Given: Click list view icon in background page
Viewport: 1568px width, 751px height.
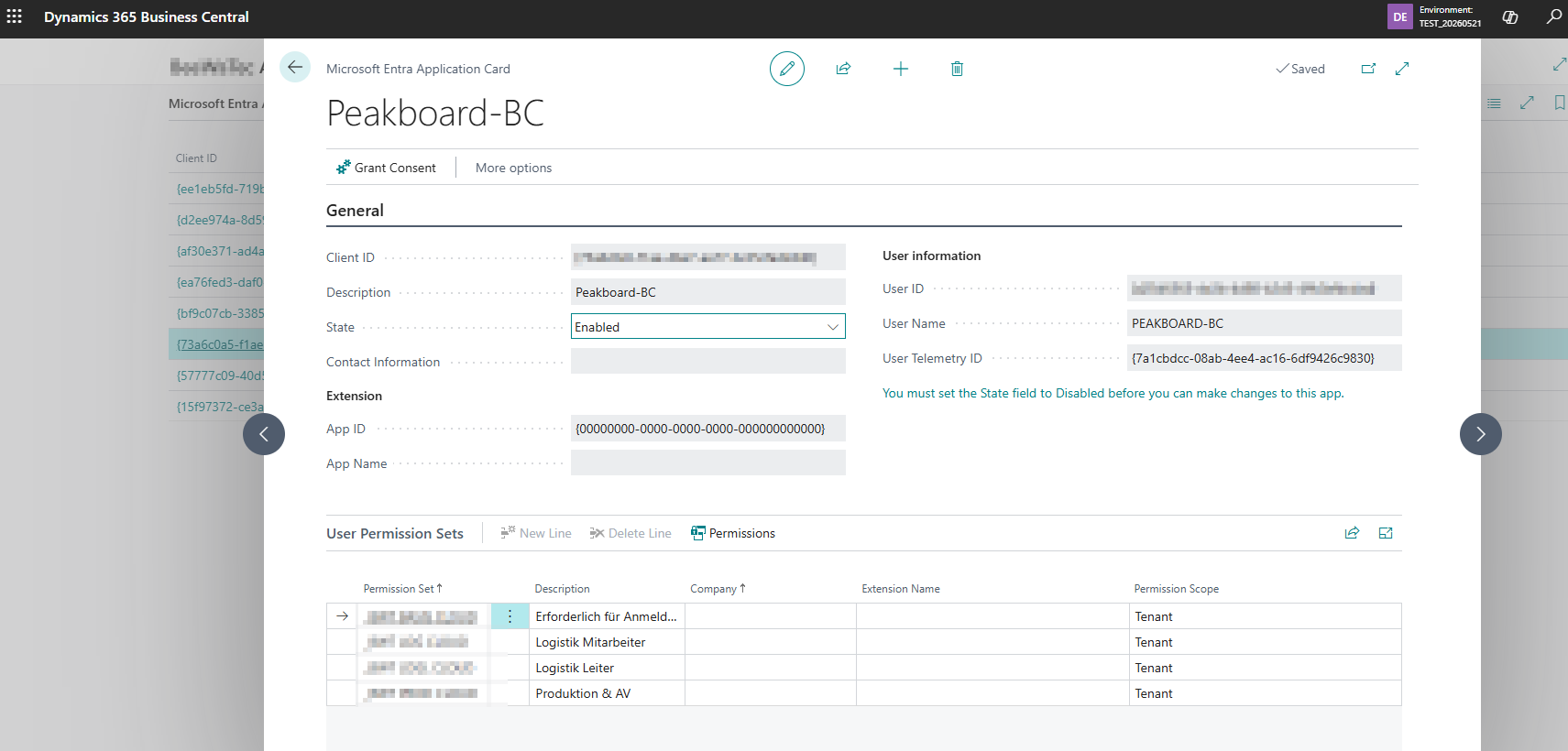Looking at the screenshot, I should point(1494,103).
